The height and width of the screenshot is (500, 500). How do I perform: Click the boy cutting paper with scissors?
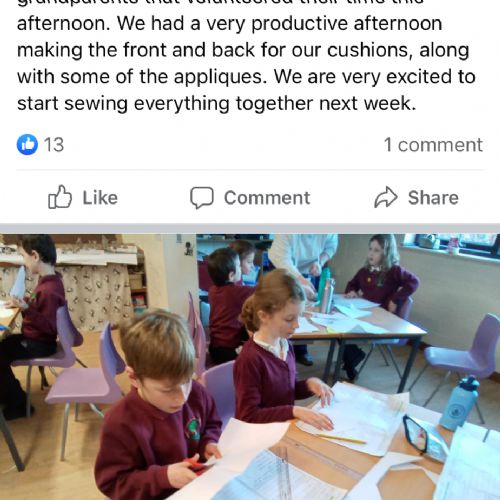157,407
